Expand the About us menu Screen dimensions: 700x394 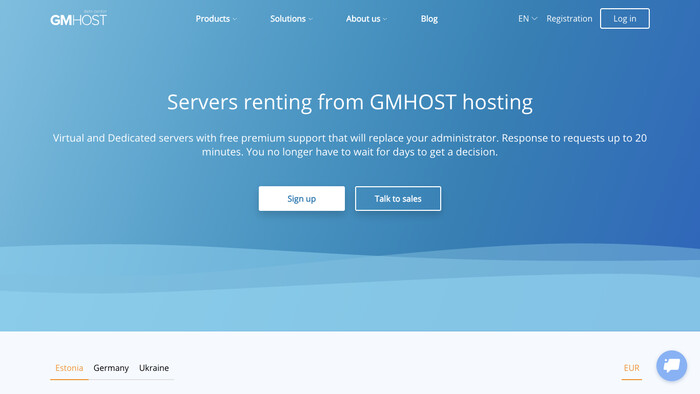point(366,19)
